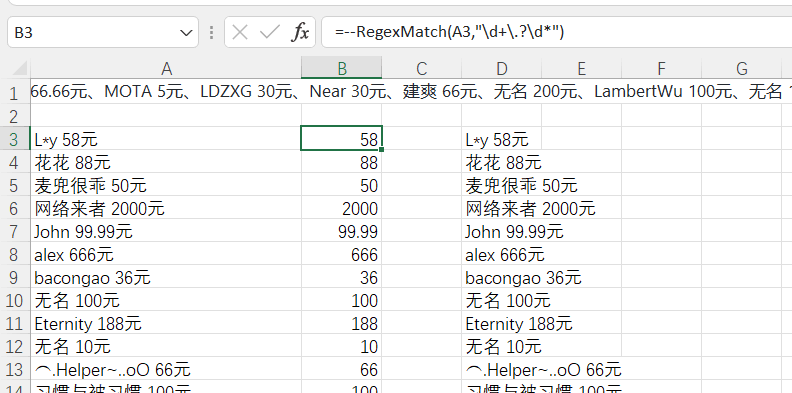Viewport: 792px width, 393px height.
Task: Select column D header
Action: tap(501, 68)
